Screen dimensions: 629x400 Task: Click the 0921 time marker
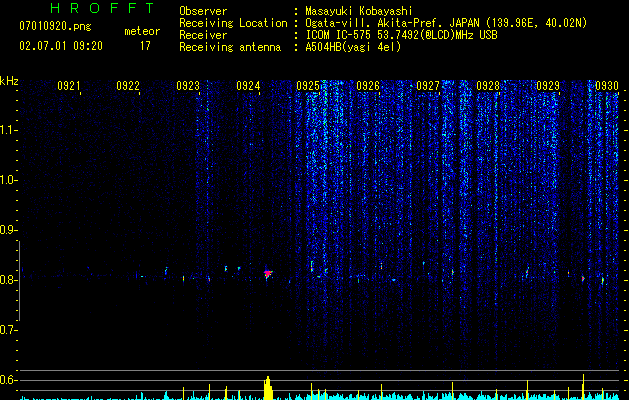point(68,85)
